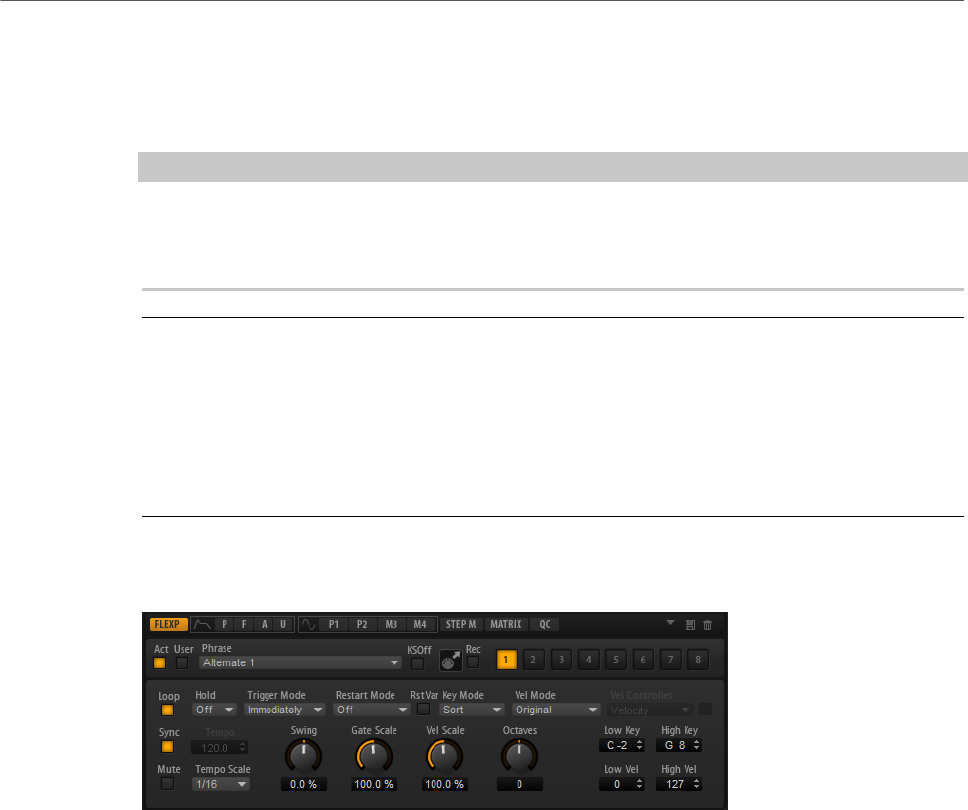Switch to the STEP M tab
The height and width of the screenshot is (810, 968).
[461, 624]
